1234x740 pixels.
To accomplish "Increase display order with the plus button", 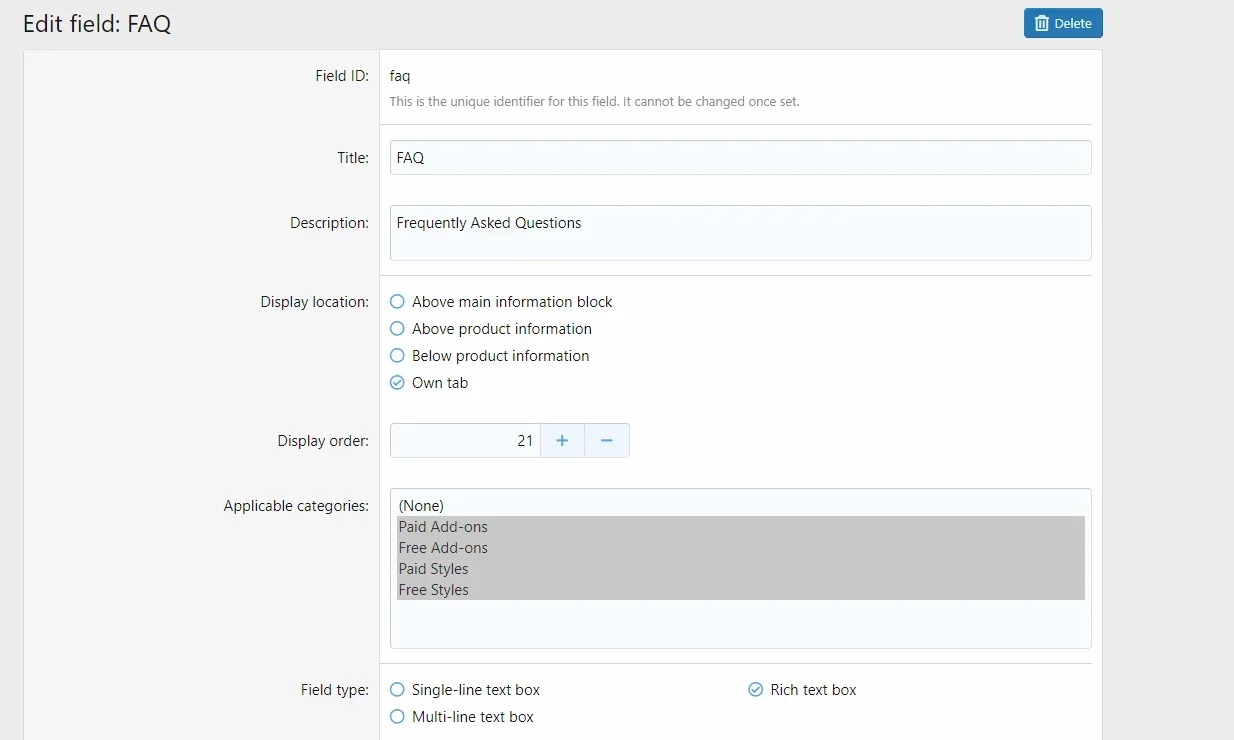I will 562,441.
